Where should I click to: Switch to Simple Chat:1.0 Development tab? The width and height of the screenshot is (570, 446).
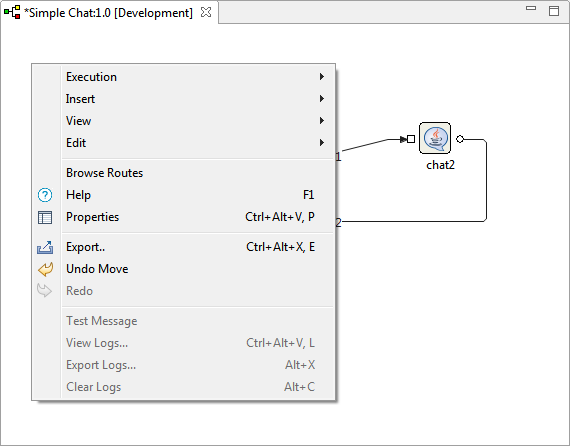[108, 13]
